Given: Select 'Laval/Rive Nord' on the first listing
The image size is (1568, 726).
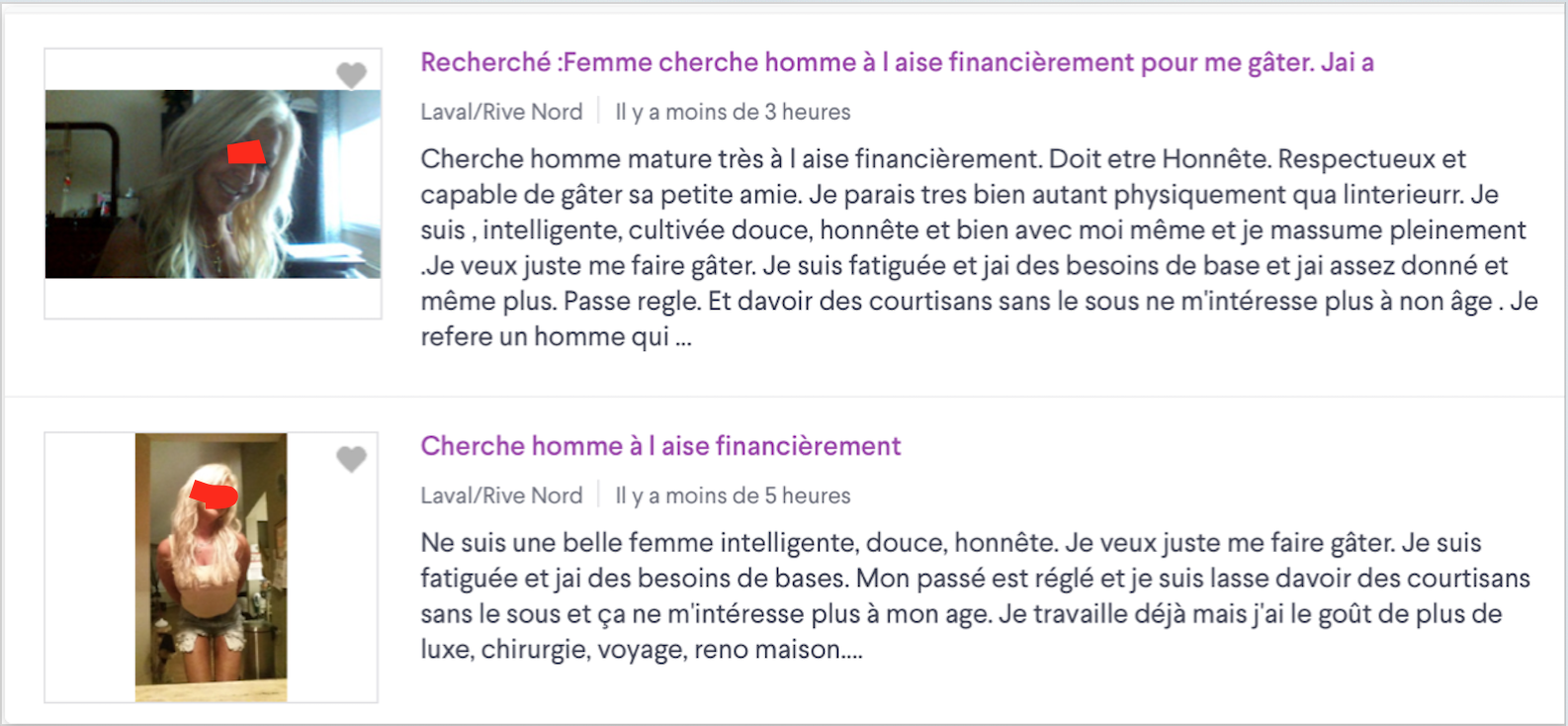Looking at the screenshot, I should tap(501, 112).
